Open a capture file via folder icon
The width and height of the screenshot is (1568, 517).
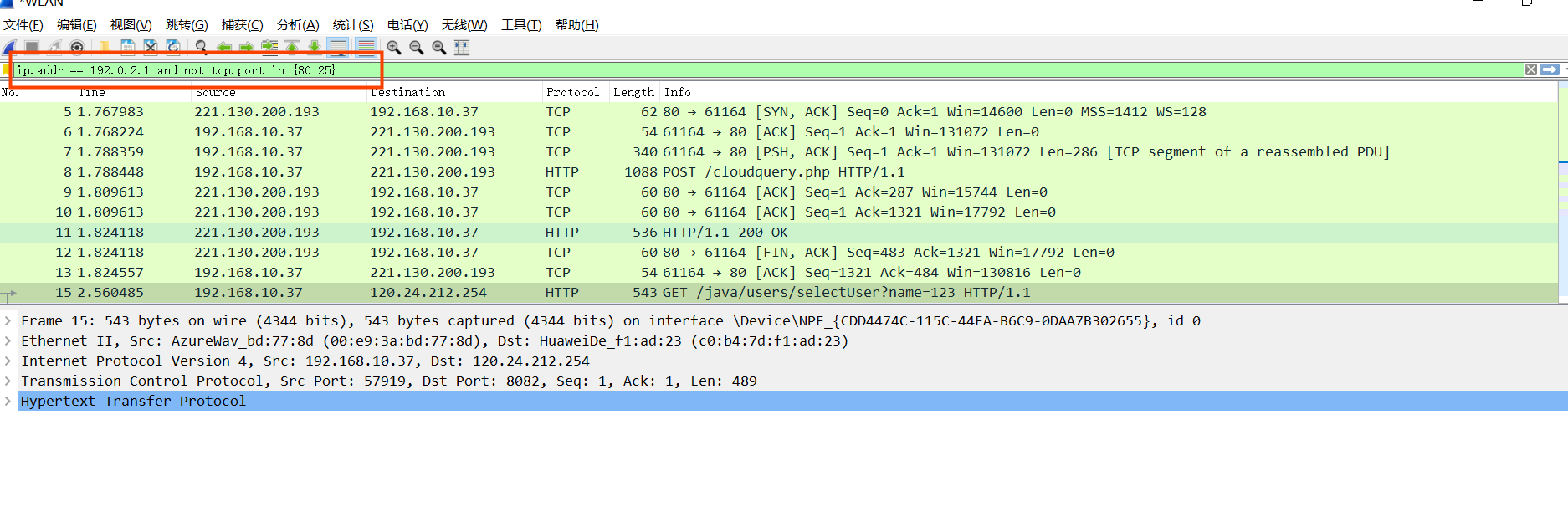pos(104,47)
